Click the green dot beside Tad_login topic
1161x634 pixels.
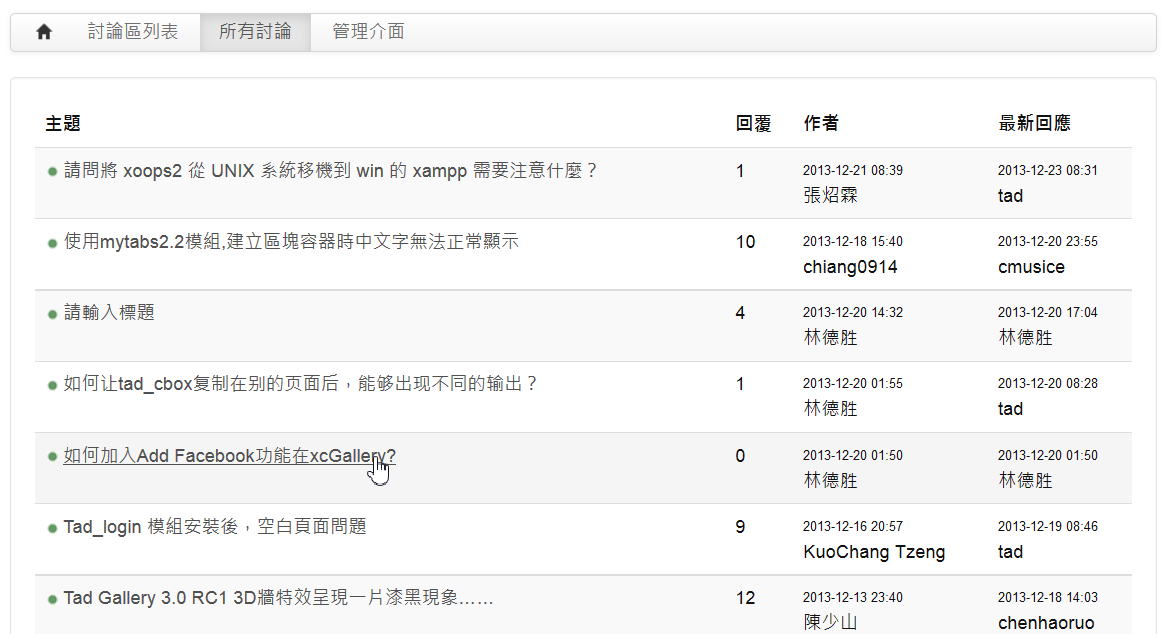pyautogui.click(x=52, y=528)
